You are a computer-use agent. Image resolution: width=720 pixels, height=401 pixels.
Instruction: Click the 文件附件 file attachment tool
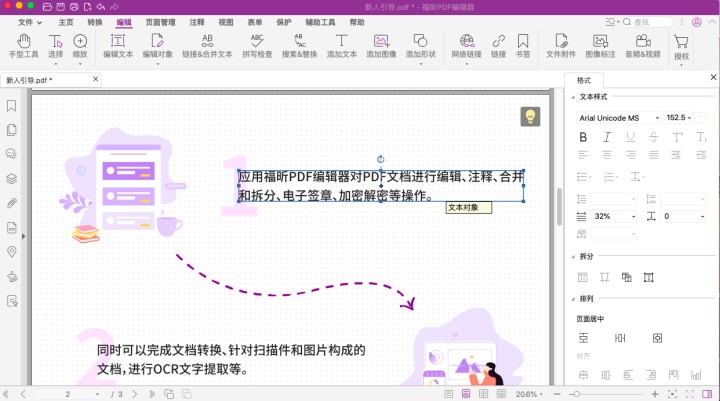tap(559, 46)
